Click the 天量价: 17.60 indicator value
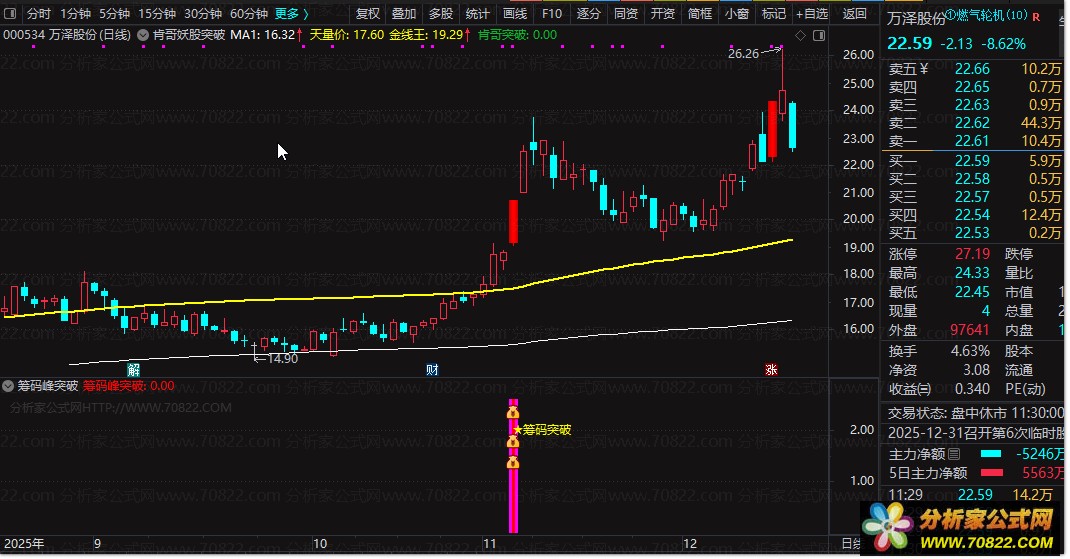 click(x=347, y=35)
